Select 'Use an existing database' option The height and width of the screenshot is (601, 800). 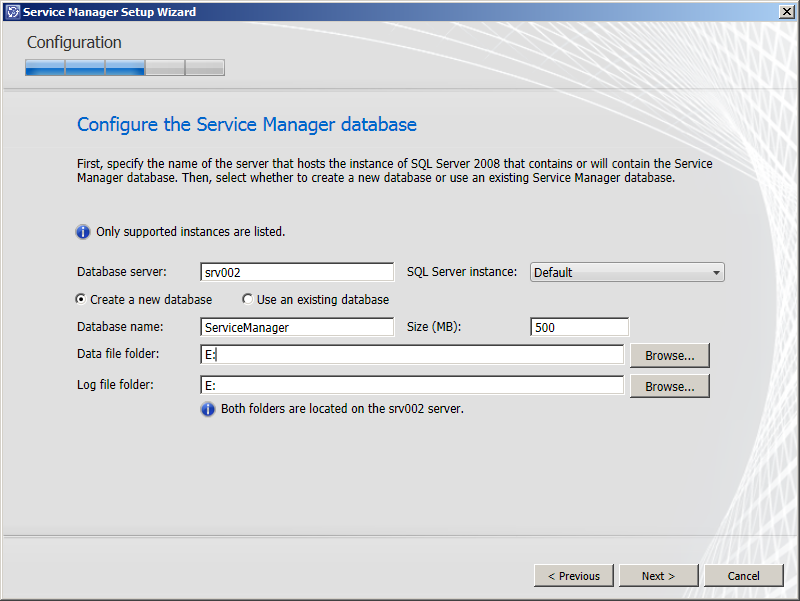[x=247, y=299]
